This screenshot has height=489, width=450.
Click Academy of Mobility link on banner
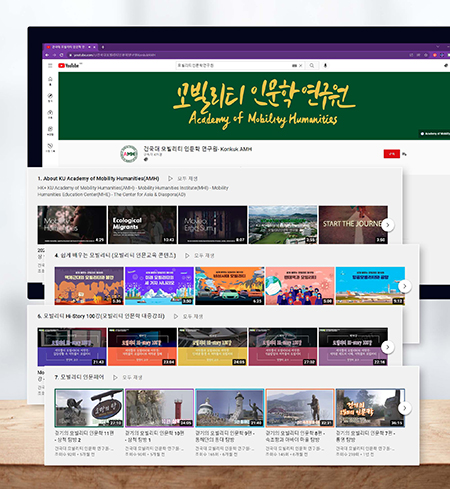point(434,134)
